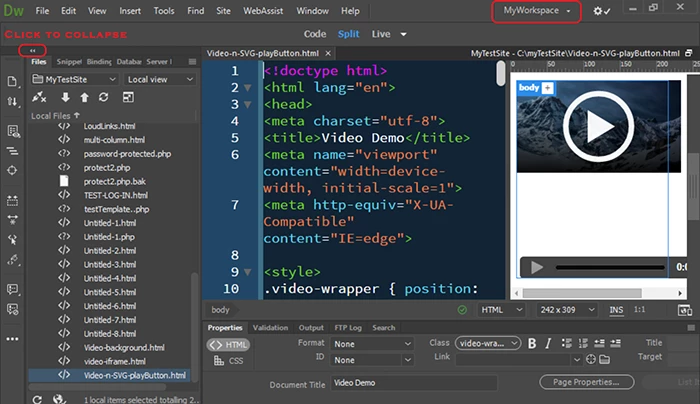700x404 pixels.
Task: Toggle the INS insert mode indicator
Action: click(616, 310)
